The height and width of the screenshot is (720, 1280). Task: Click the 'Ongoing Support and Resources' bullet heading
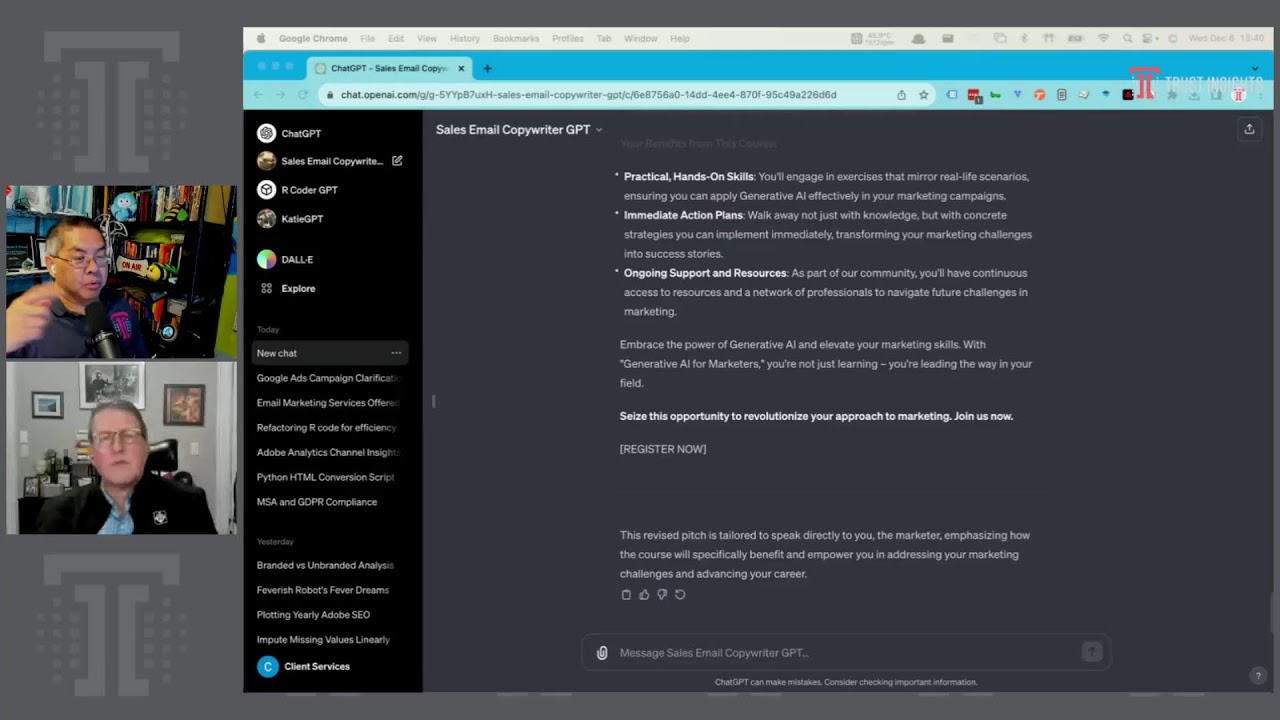coord(705,273)
